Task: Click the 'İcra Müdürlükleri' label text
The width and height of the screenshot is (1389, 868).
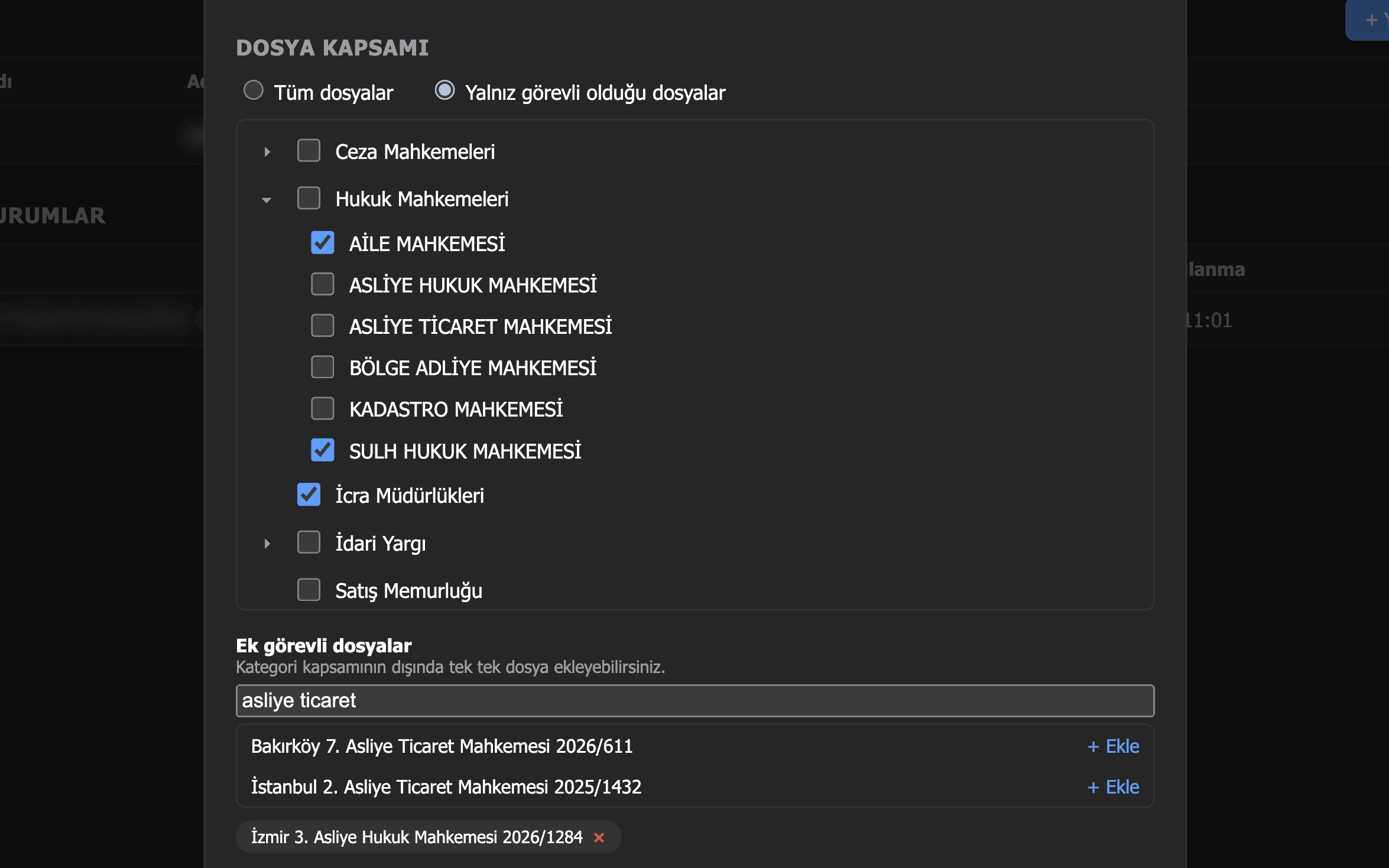Action: 410,495
